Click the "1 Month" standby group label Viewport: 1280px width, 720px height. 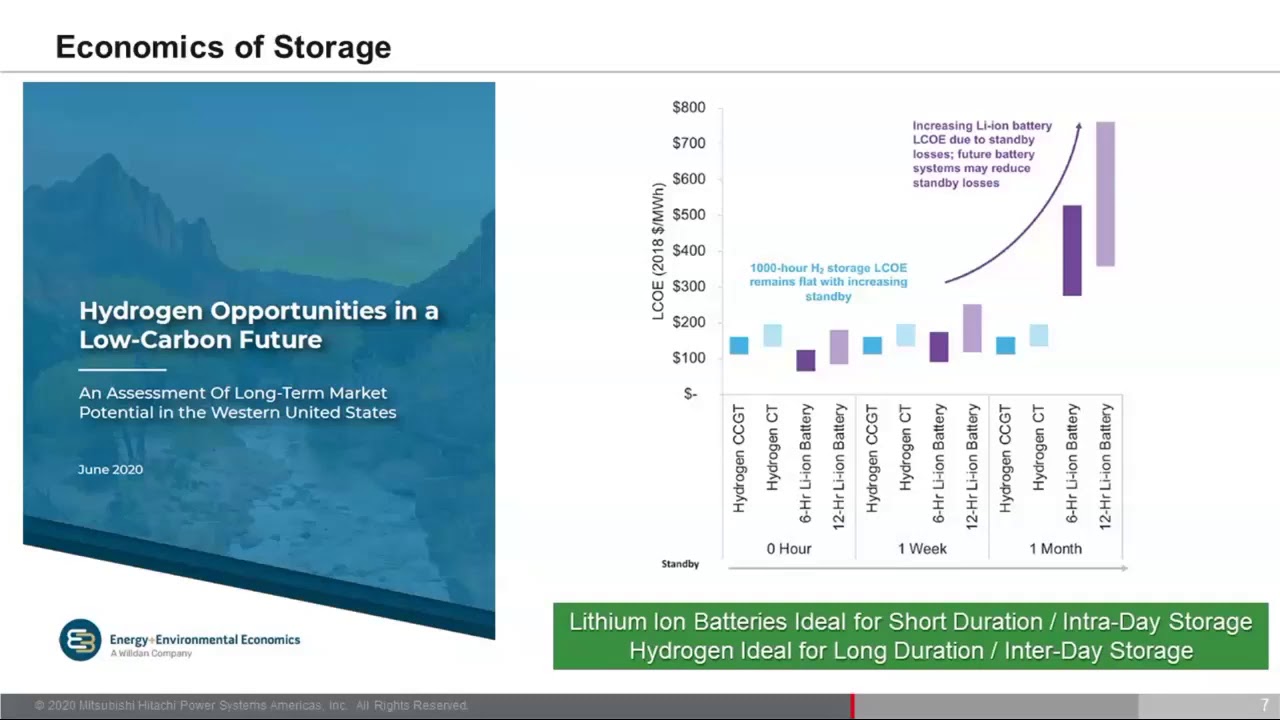(x=1056, y=548)
